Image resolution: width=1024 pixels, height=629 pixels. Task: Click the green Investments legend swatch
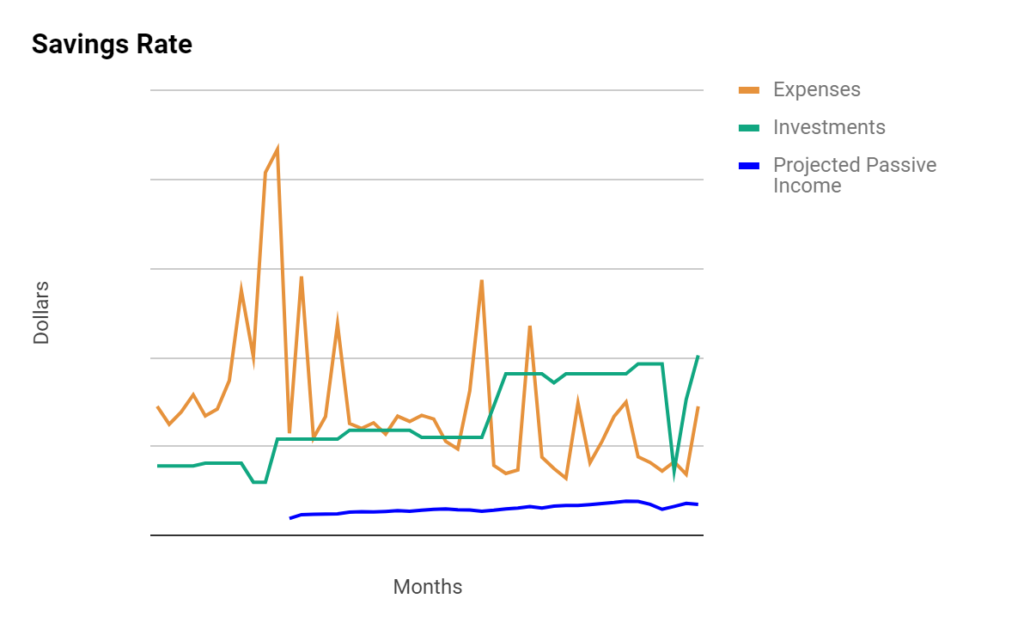click(748, 128)
